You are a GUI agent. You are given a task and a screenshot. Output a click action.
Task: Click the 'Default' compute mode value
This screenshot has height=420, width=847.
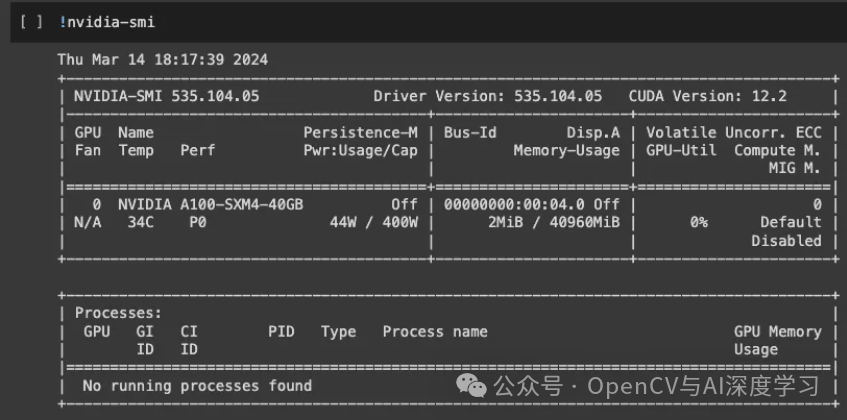coord(791,222)
